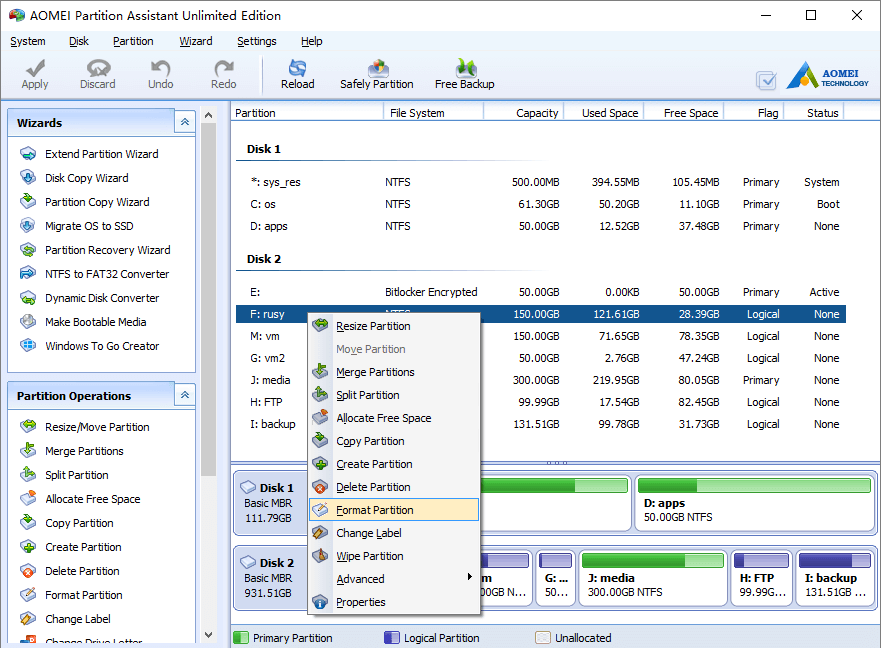Choose Create Partition from context menu
The width and height of the screenshot is (881, 648).
pos(394,464)
